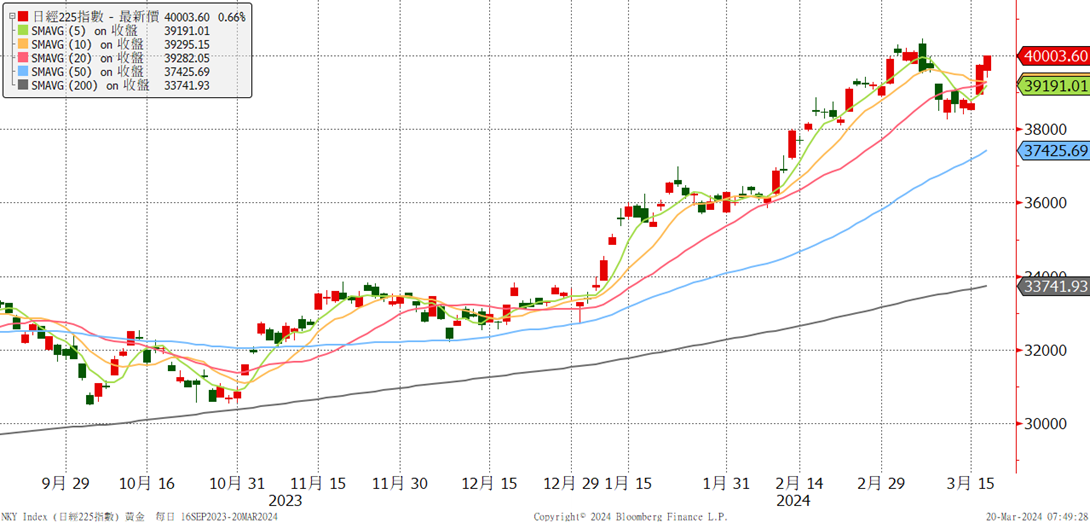Select the legend label 'SMAVG (200) on 收盤'
This screenshot has height=523, width=1090.
[x=90, y=86]
